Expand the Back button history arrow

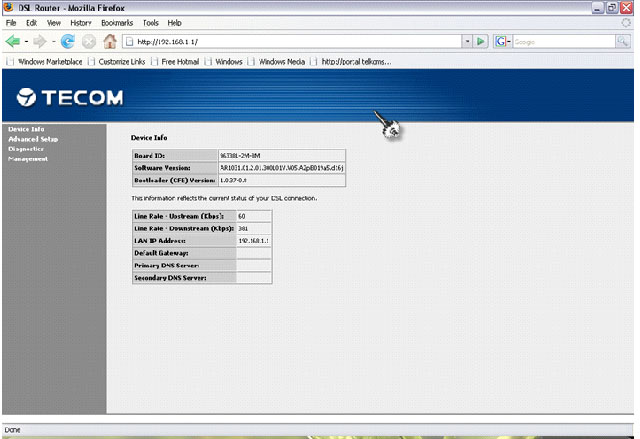click(x=26, y=41)
